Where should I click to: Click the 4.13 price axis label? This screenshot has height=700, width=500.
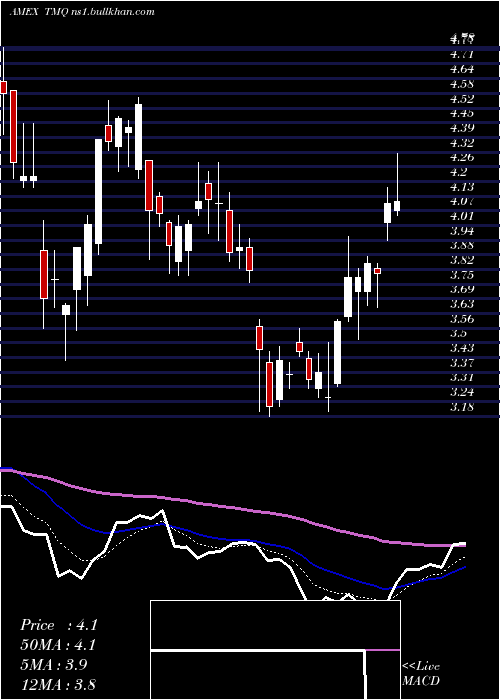click(462, 187)
